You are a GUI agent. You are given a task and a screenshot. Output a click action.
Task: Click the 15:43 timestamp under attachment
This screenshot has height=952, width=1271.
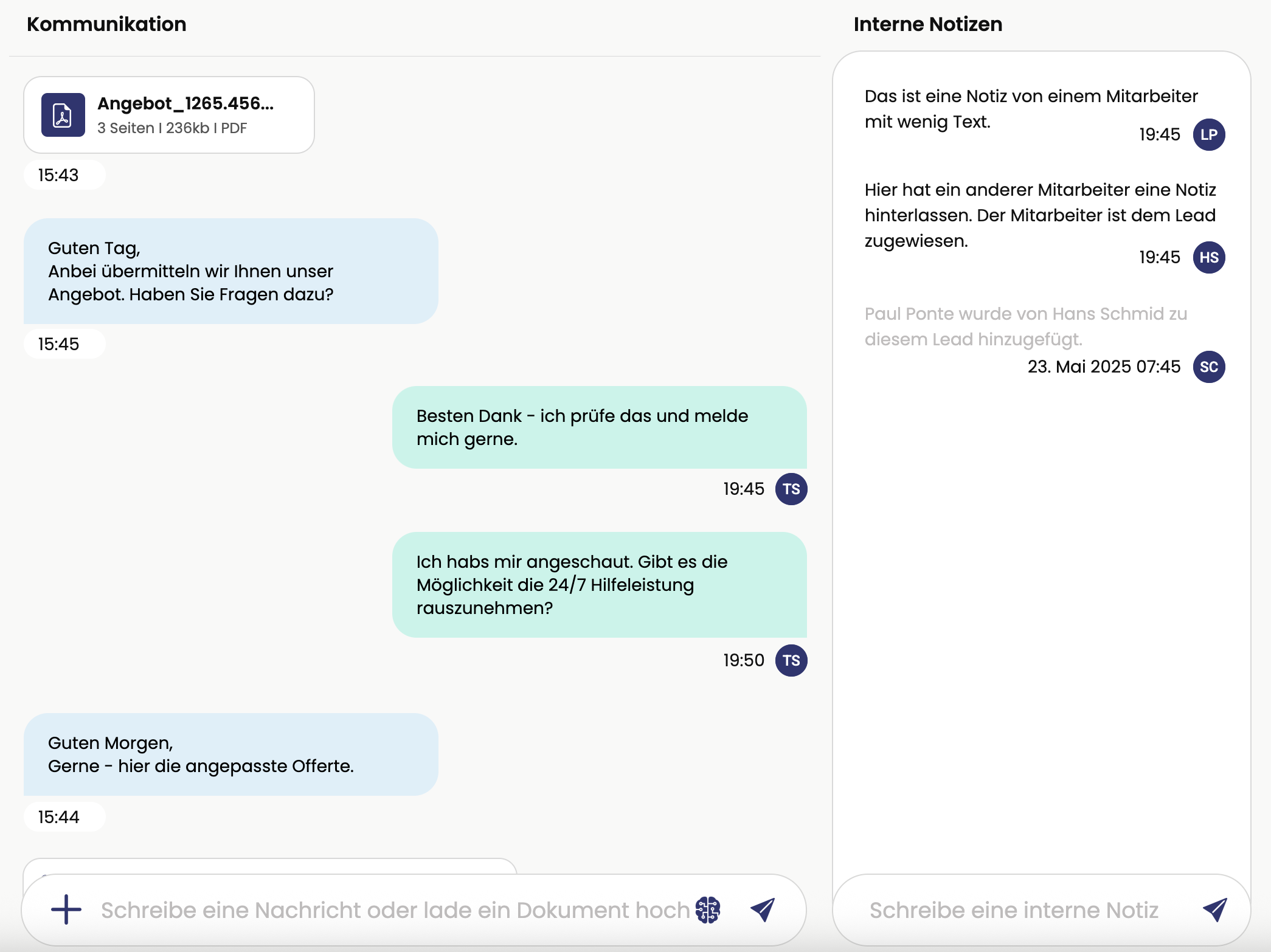[x=58, y=175]
